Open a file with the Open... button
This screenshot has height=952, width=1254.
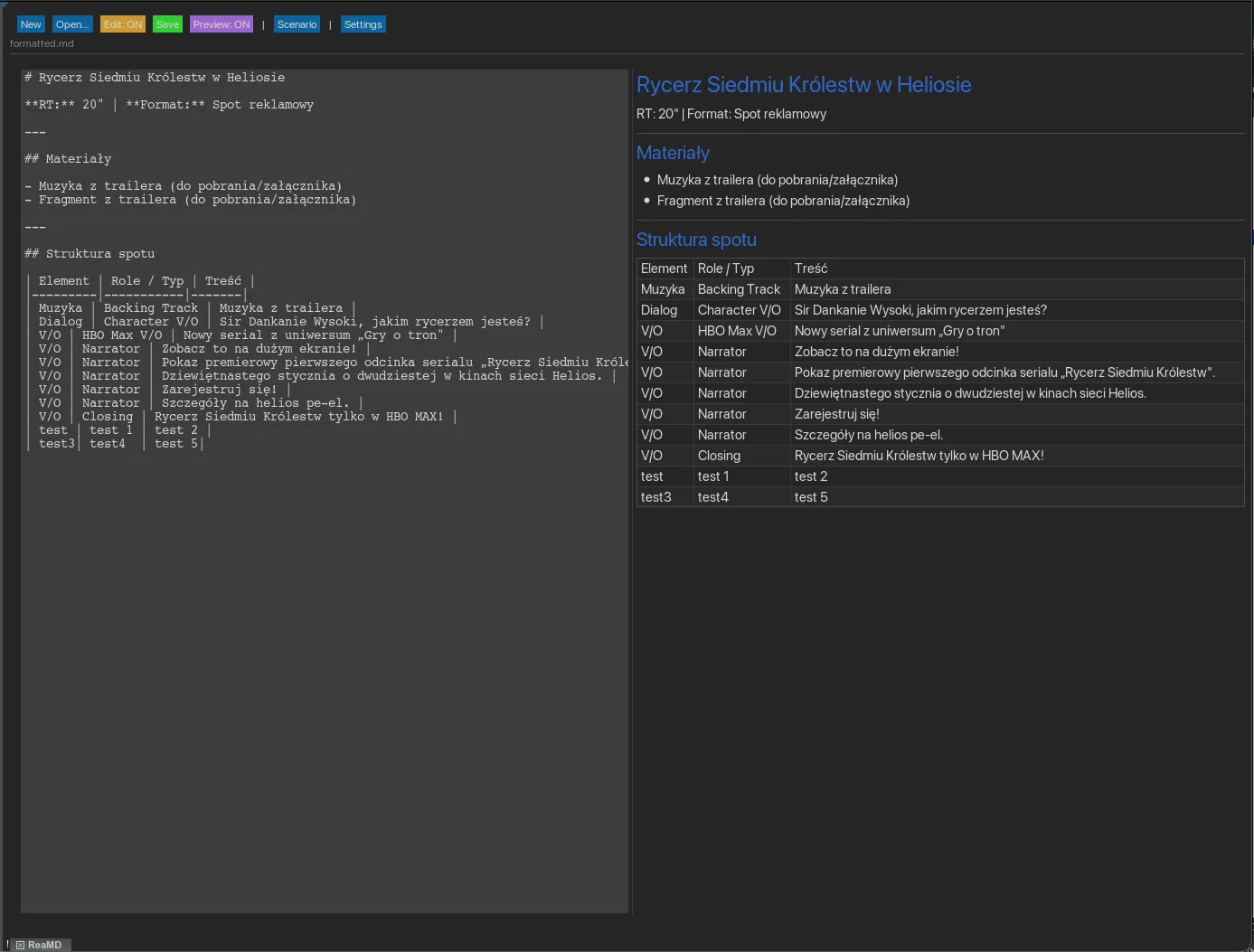[72, 24]
